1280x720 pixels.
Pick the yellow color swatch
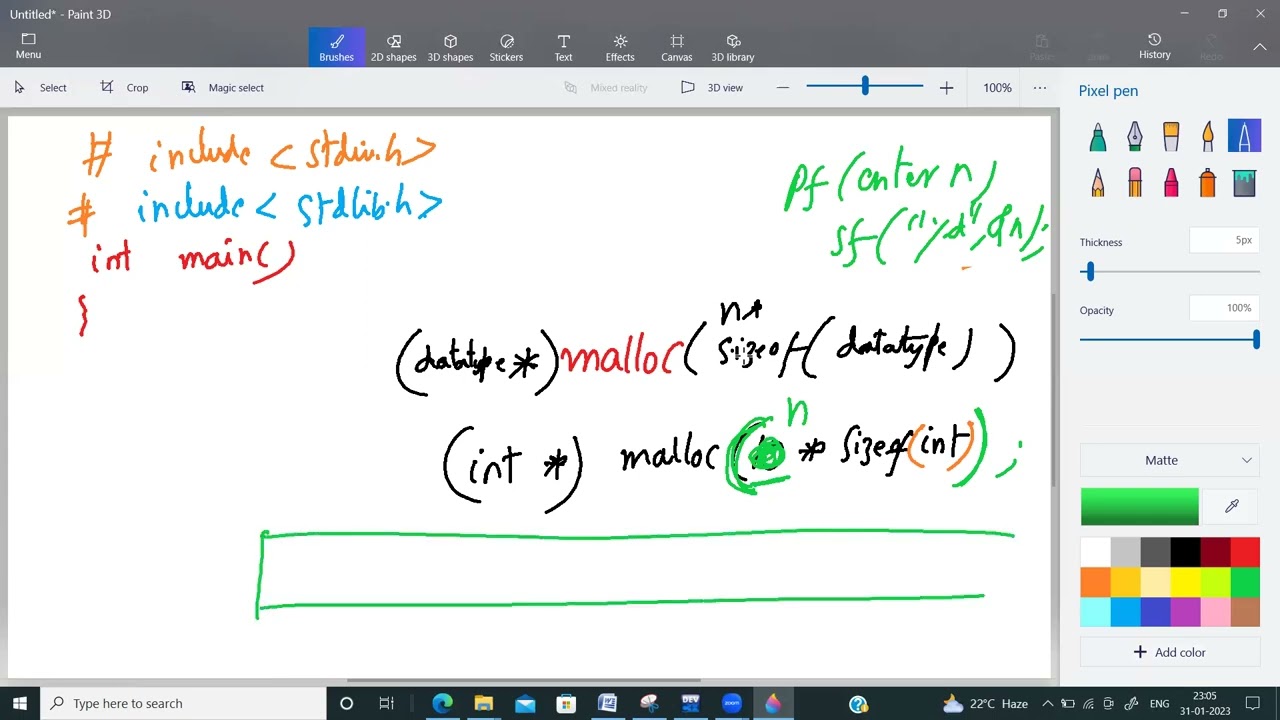pyautogui.click(x=1185, y=582)
